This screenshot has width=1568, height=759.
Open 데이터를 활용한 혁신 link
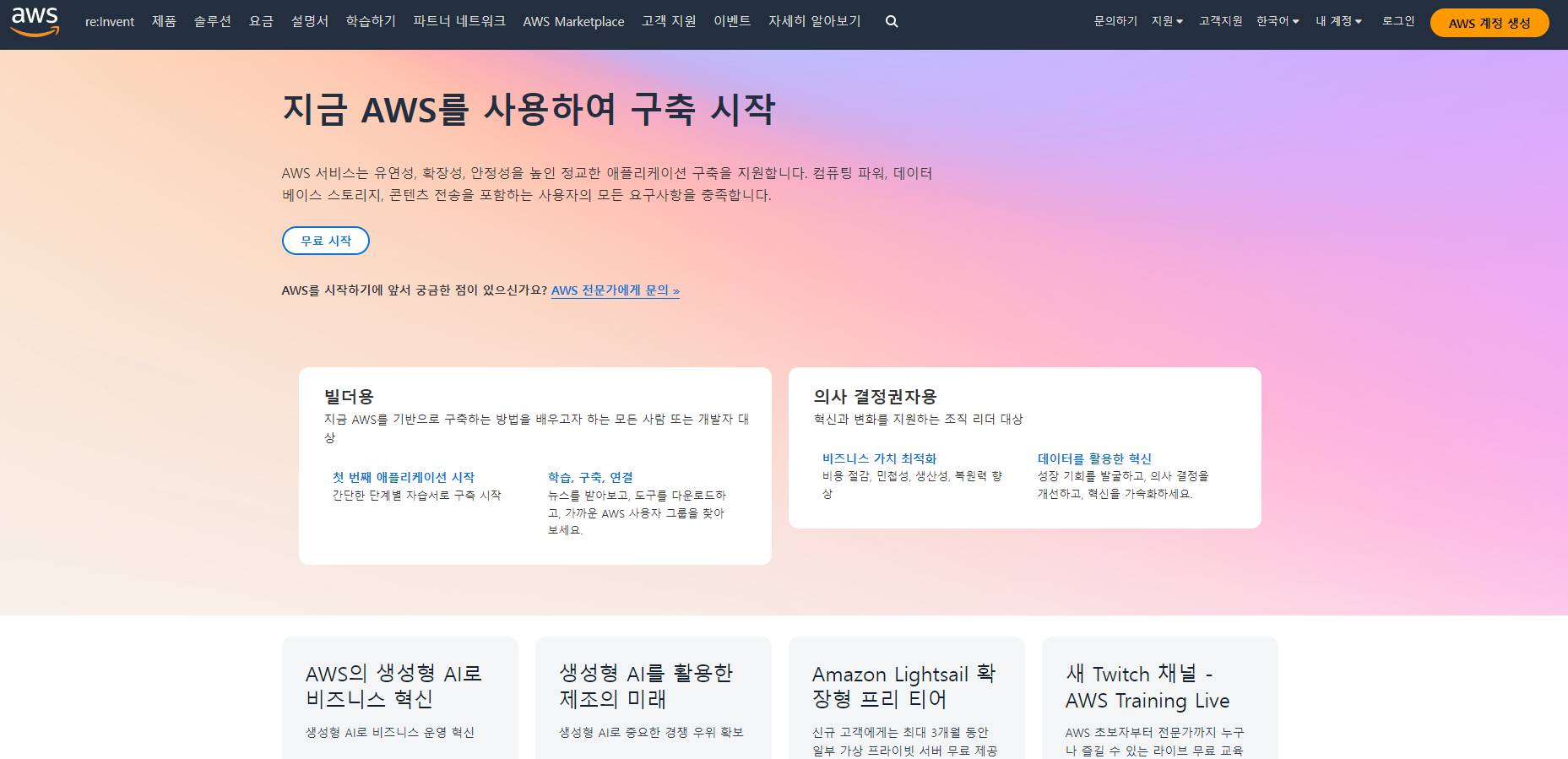pyautogui.click(x=1094, y=458)
